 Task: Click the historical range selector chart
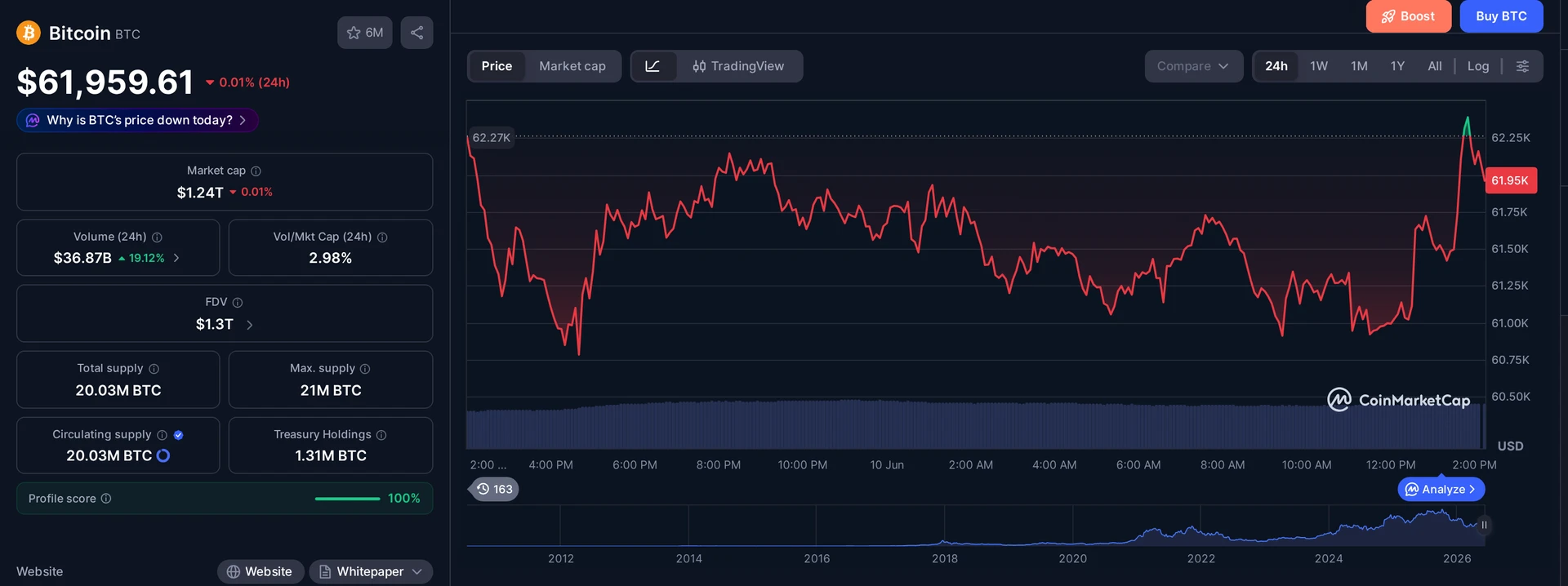[x=976, y=526]
